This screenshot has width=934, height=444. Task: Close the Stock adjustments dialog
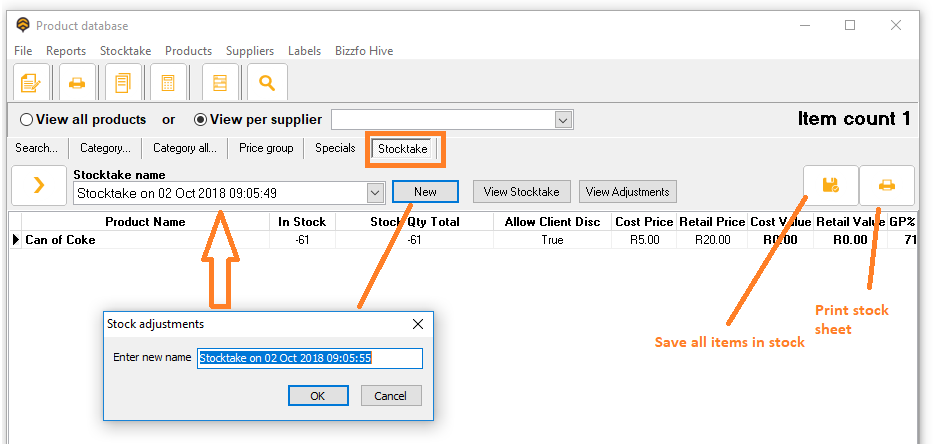tap(417, 325)
